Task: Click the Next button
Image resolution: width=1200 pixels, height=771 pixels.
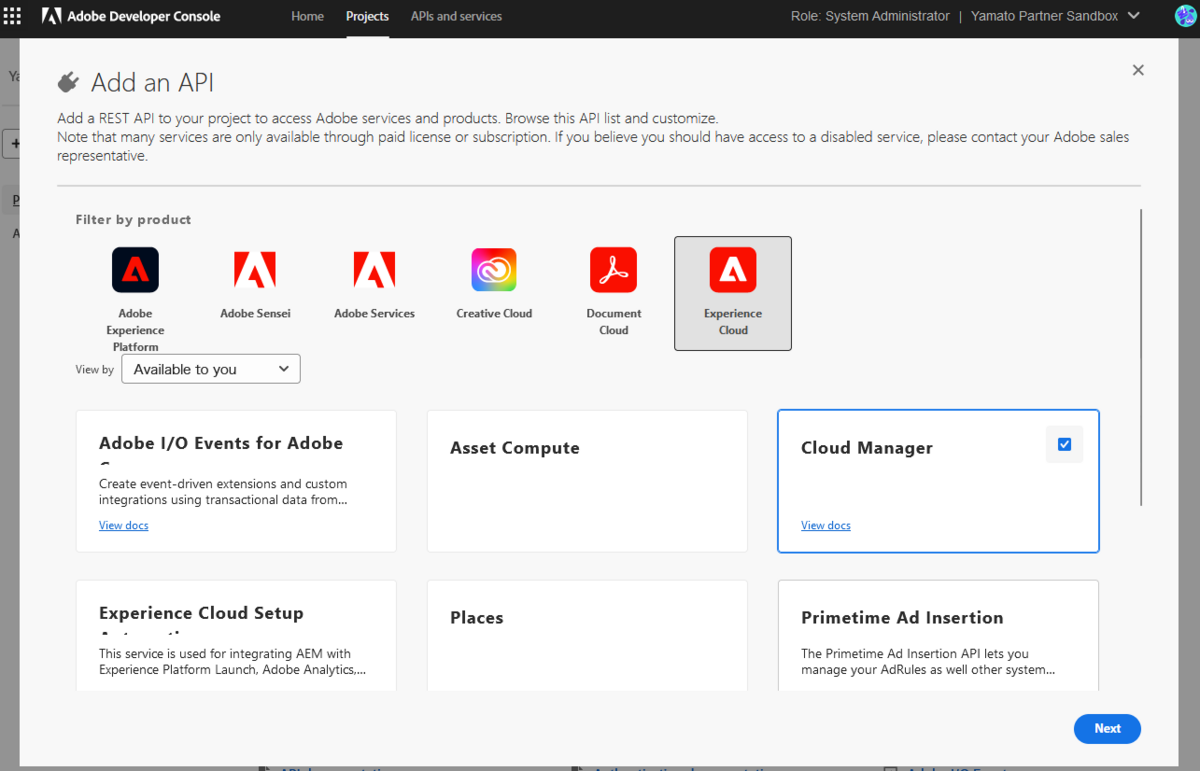Action: click(x=1107, y=728)
